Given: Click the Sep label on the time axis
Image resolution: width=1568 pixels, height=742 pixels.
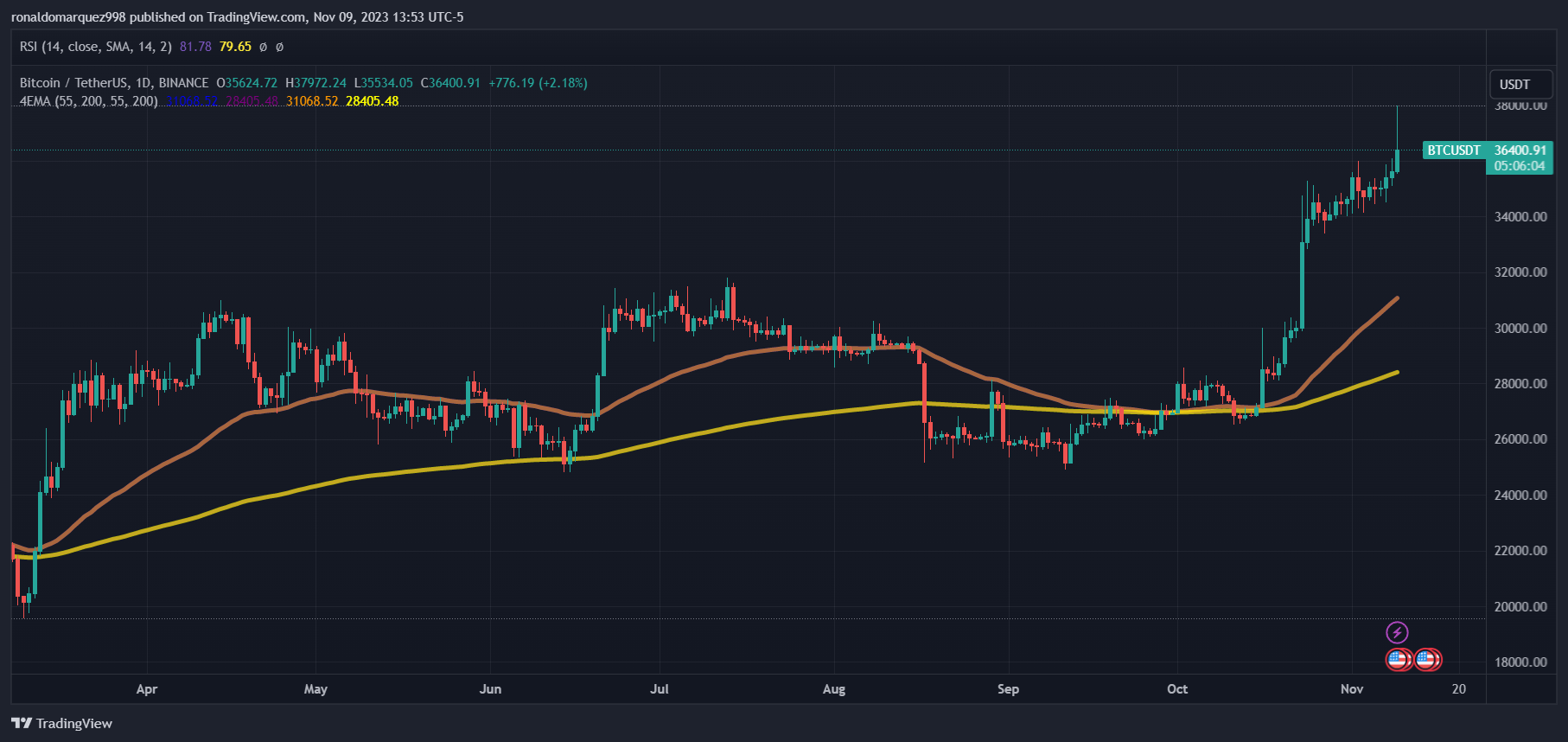Looking at the screenshot, I should tap(1008, 689).
